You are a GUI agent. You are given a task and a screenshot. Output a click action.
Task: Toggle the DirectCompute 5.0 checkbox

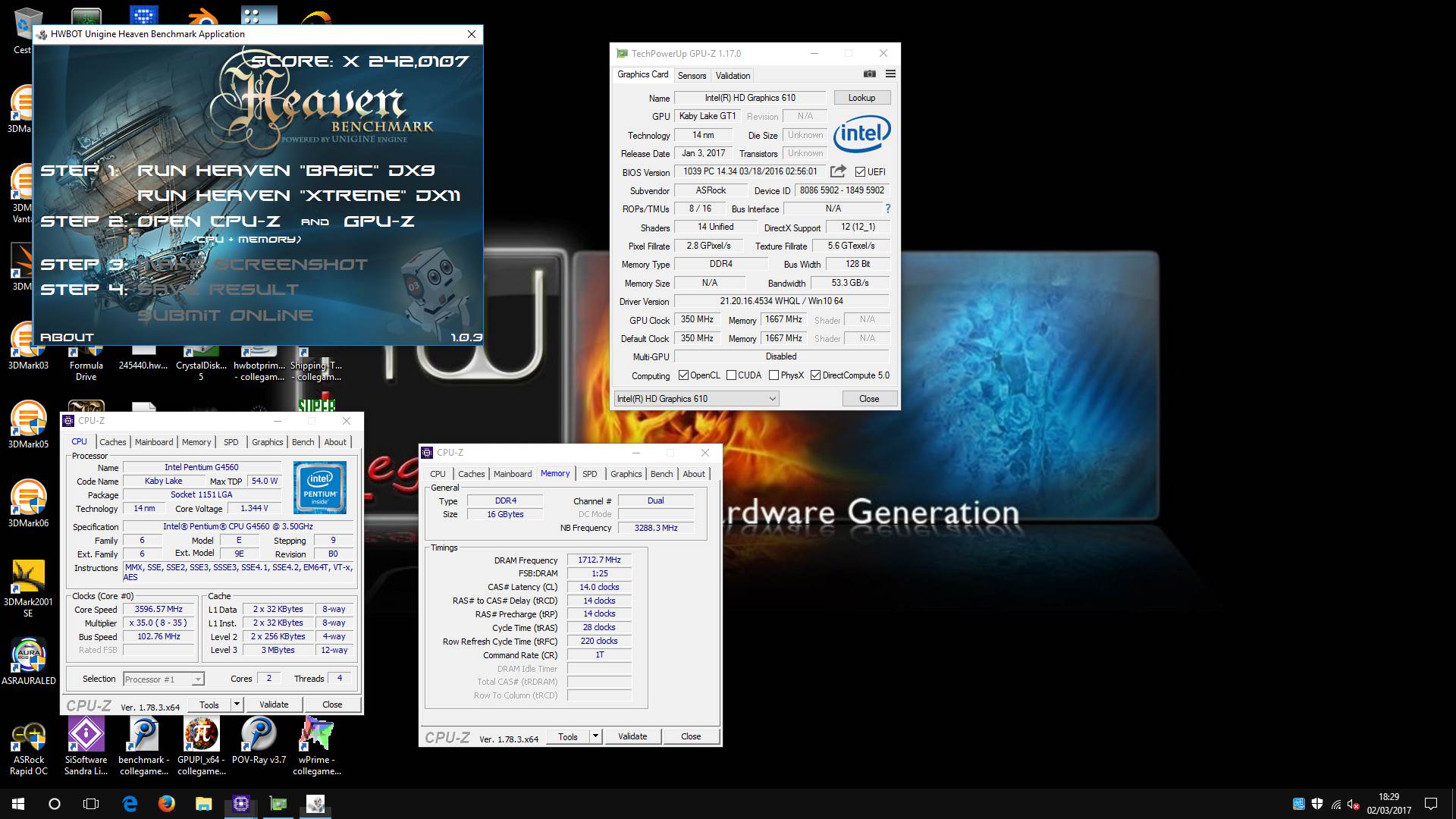816,375
